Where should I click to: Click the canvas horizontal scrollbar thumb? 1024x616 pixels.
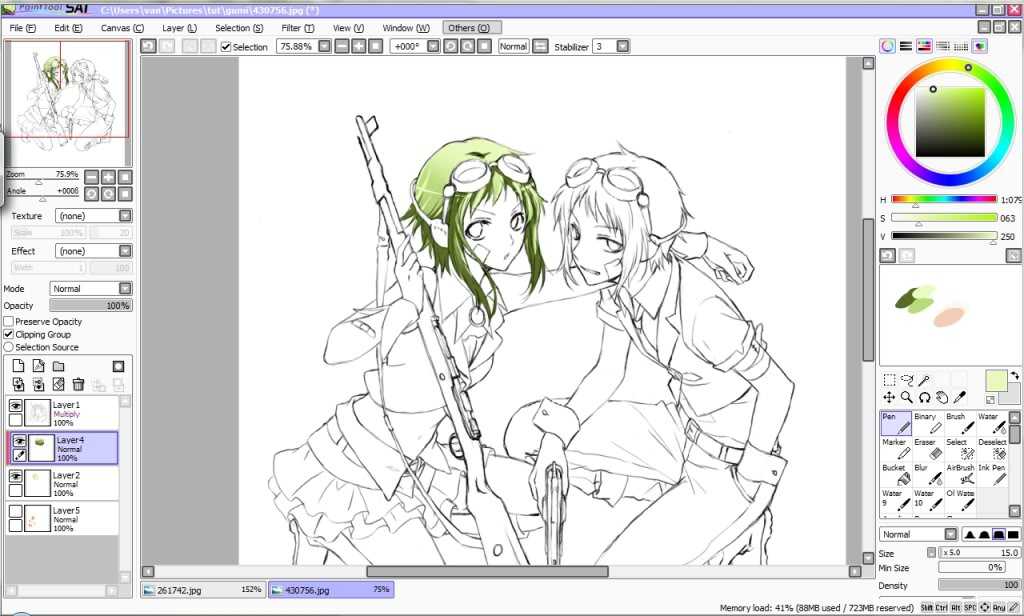pyautogui.click(x=487, y=572)
